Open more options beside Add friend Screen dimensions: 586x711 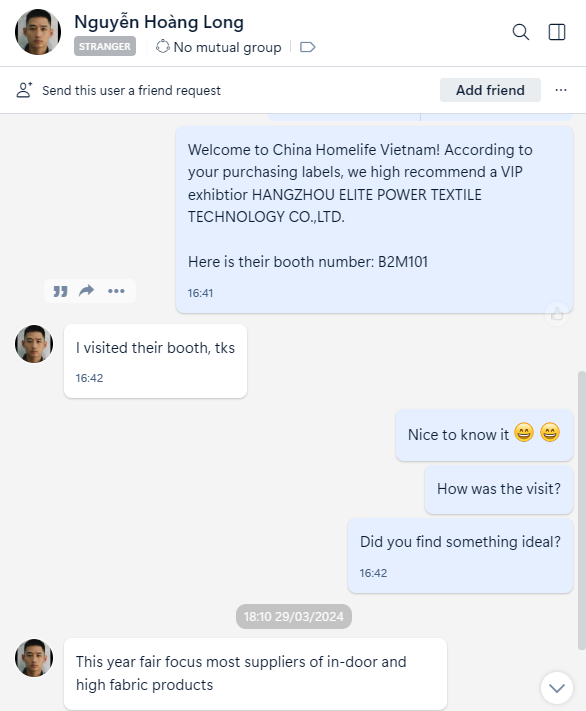tap(561, 90)
